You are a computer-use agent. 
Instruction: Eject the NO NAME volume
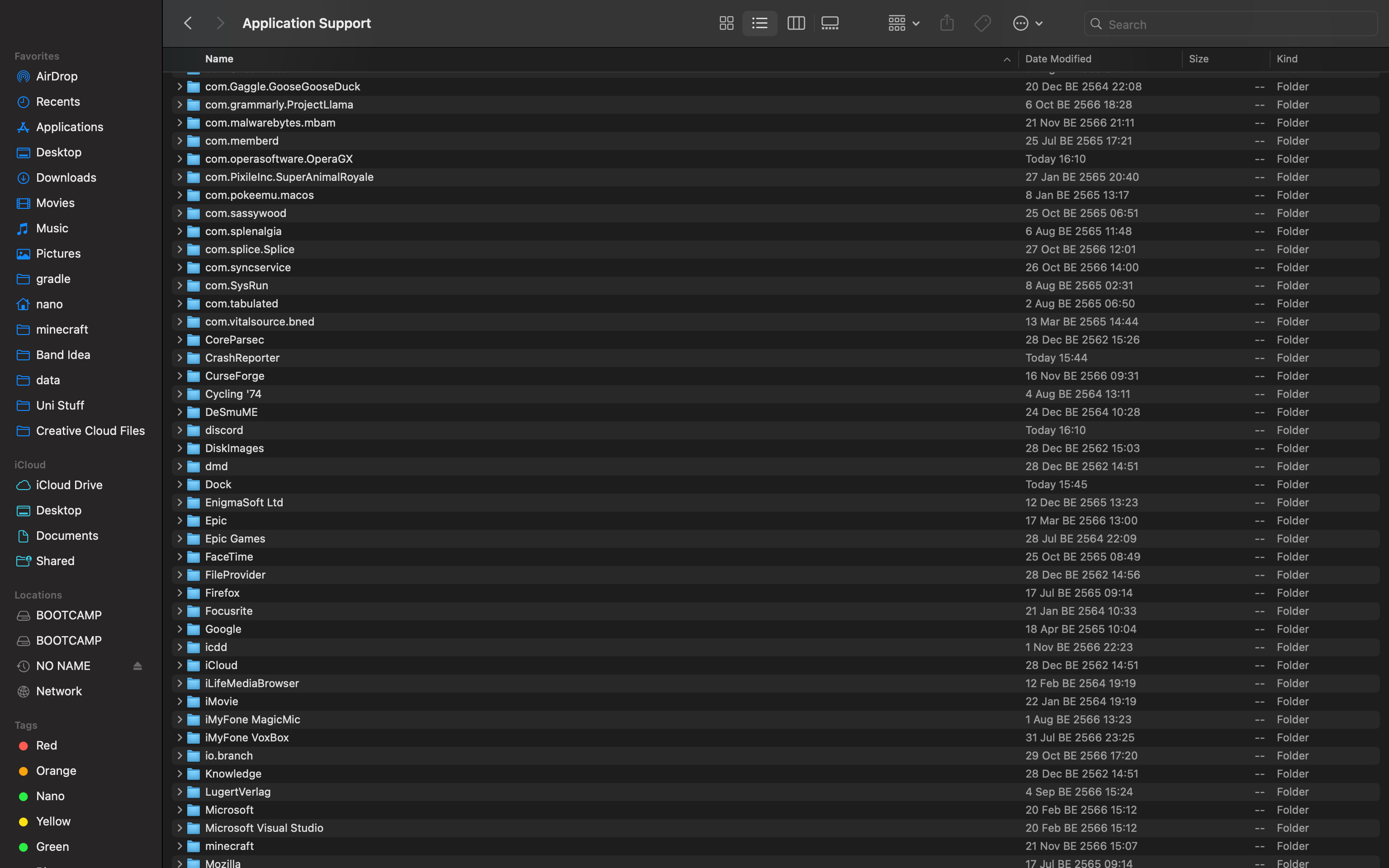pyautogui.click(x=137, y=666)
